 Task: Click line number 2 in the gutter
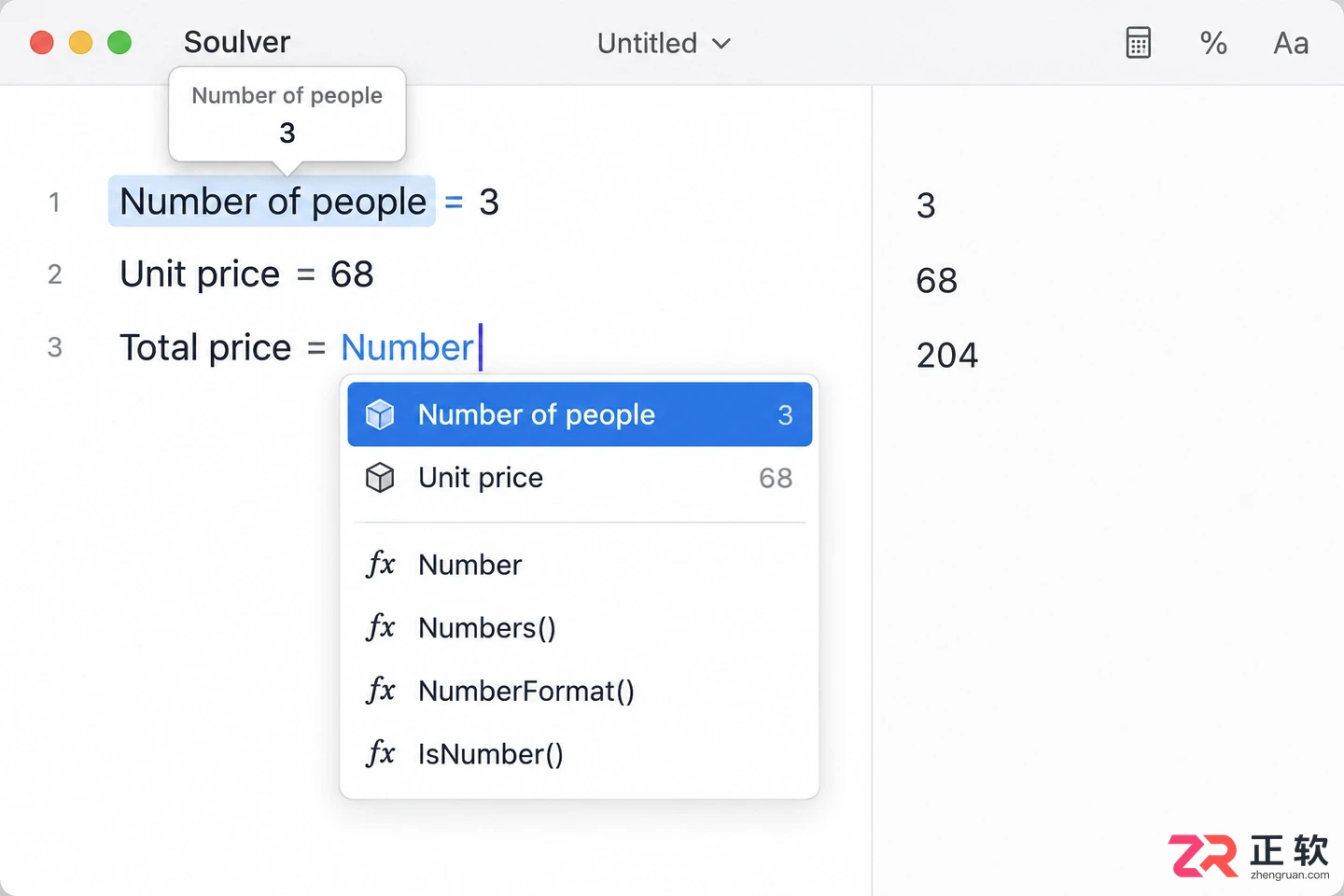[55, 274]
